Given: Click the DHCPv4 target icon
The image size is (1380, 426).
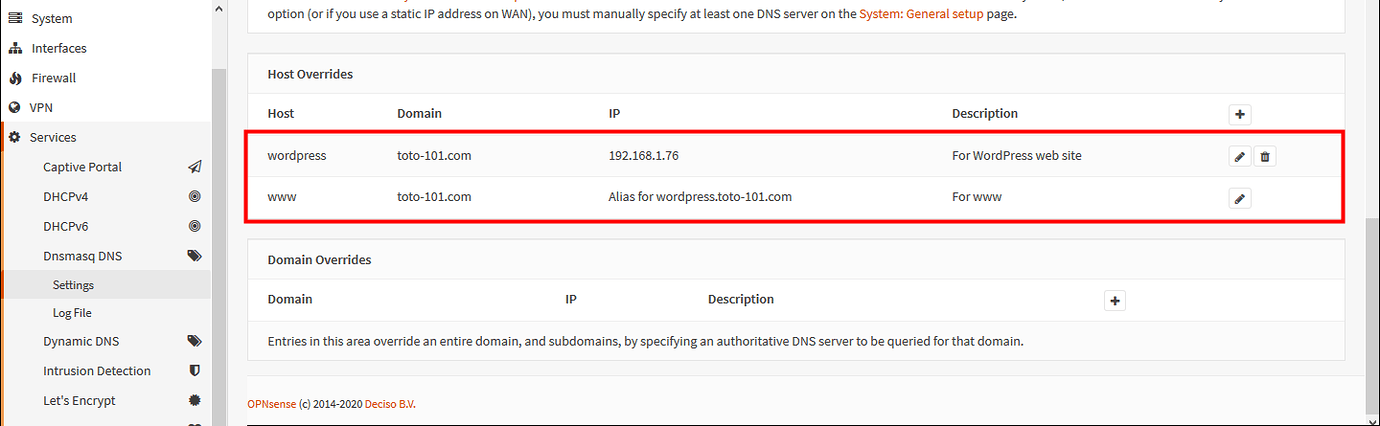Looking at the screenshot, I should coord(194,197).
